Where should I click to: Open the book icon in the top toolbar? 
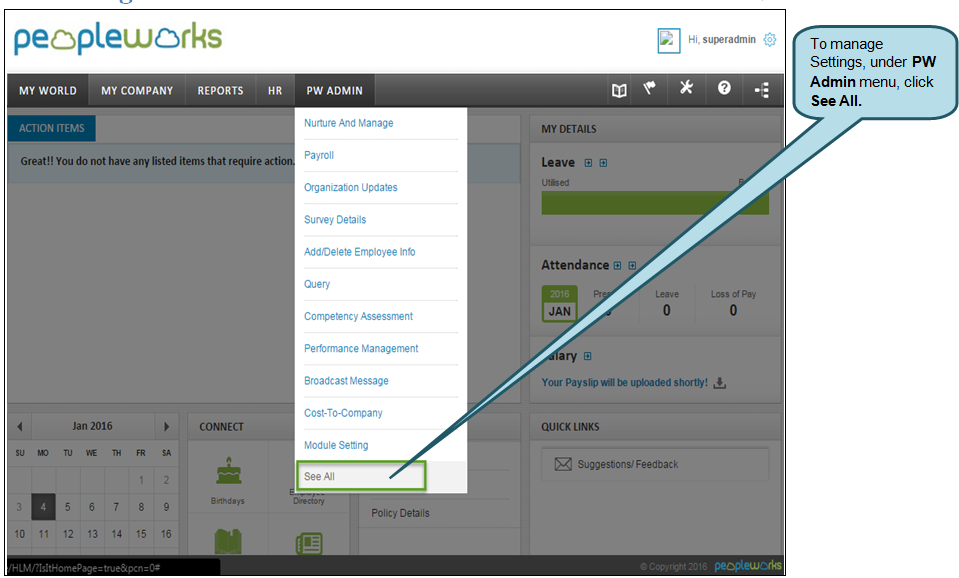[x=619, y=91]
